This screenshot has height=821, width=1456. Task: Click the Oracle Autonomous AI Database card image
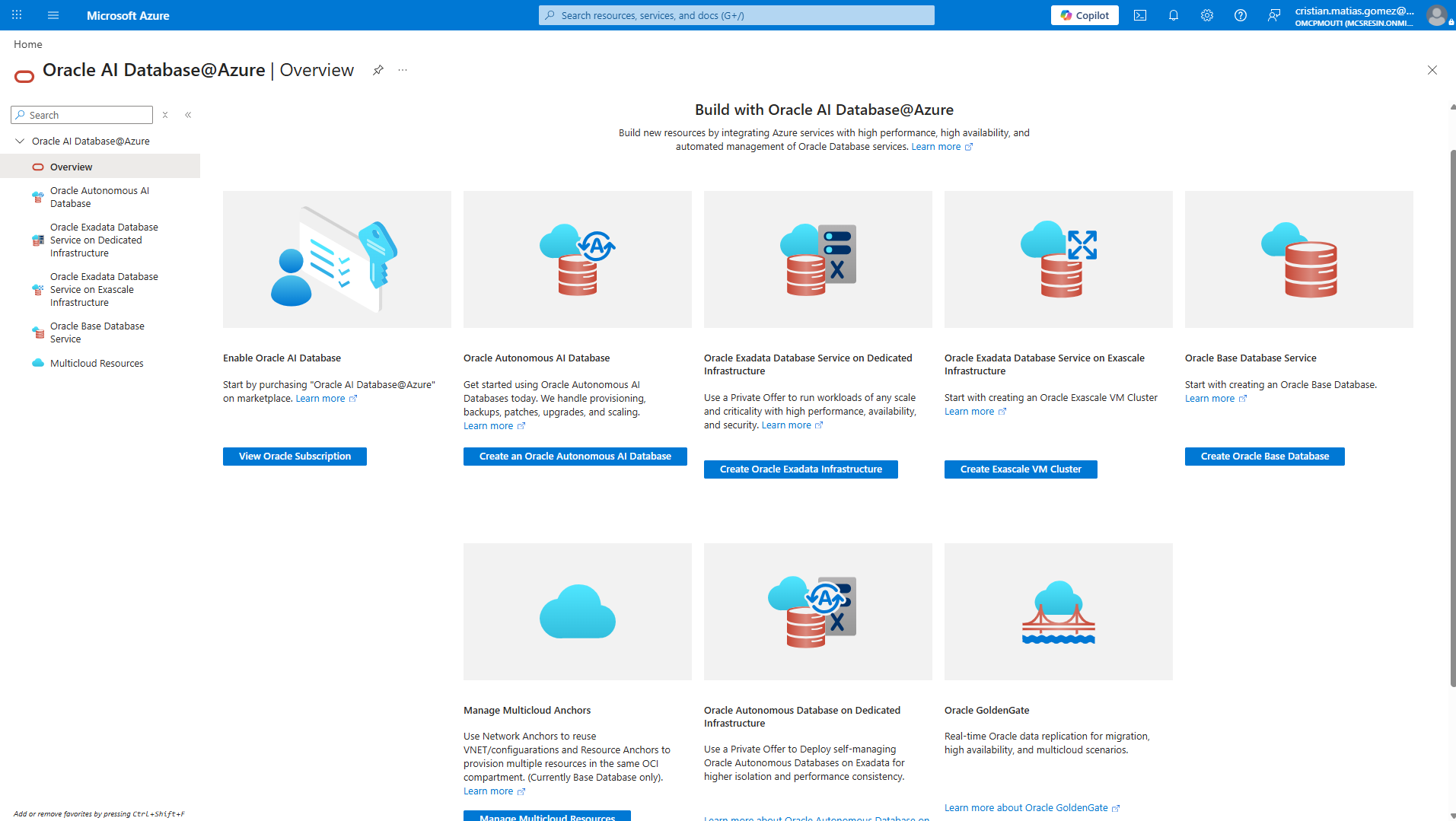578,259
